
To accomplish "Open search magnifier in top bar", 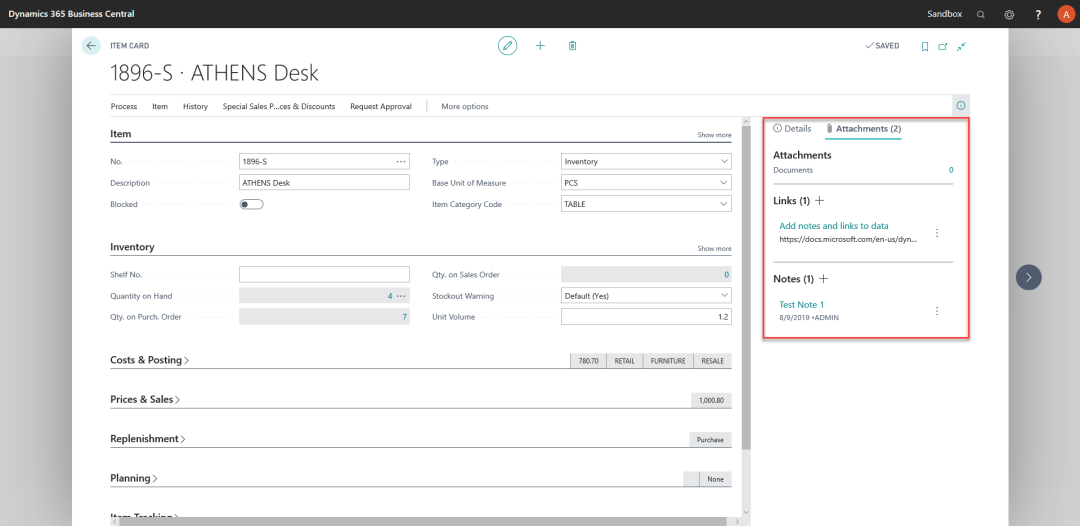I will pos(981,14).
